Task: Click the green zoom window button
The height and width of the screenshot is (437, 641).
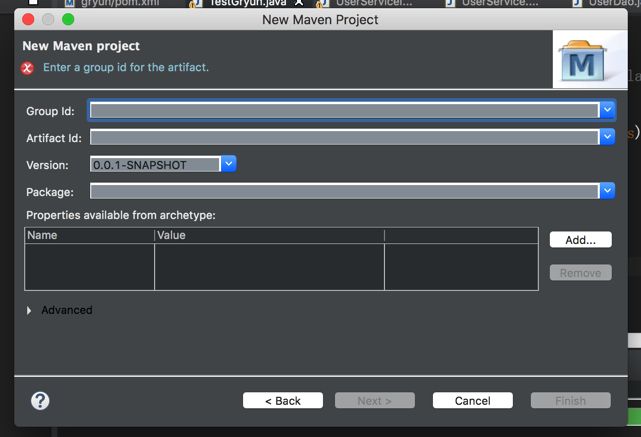Action: click(68, 19)
